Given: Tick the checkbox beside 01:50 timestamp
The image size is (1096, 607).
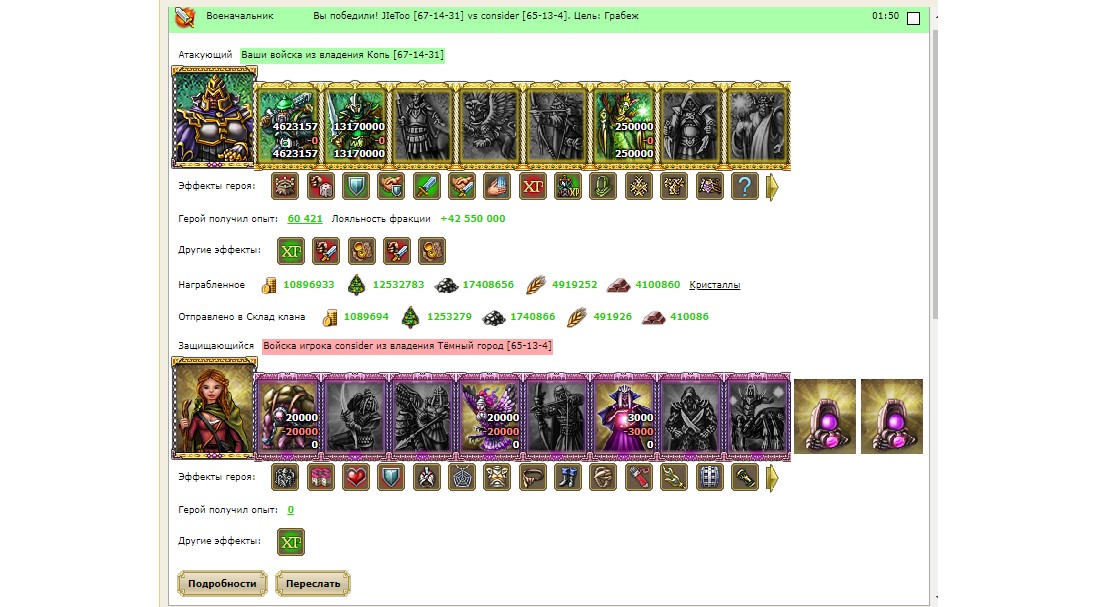Looking at the screenshot, I should click(913, 18).
